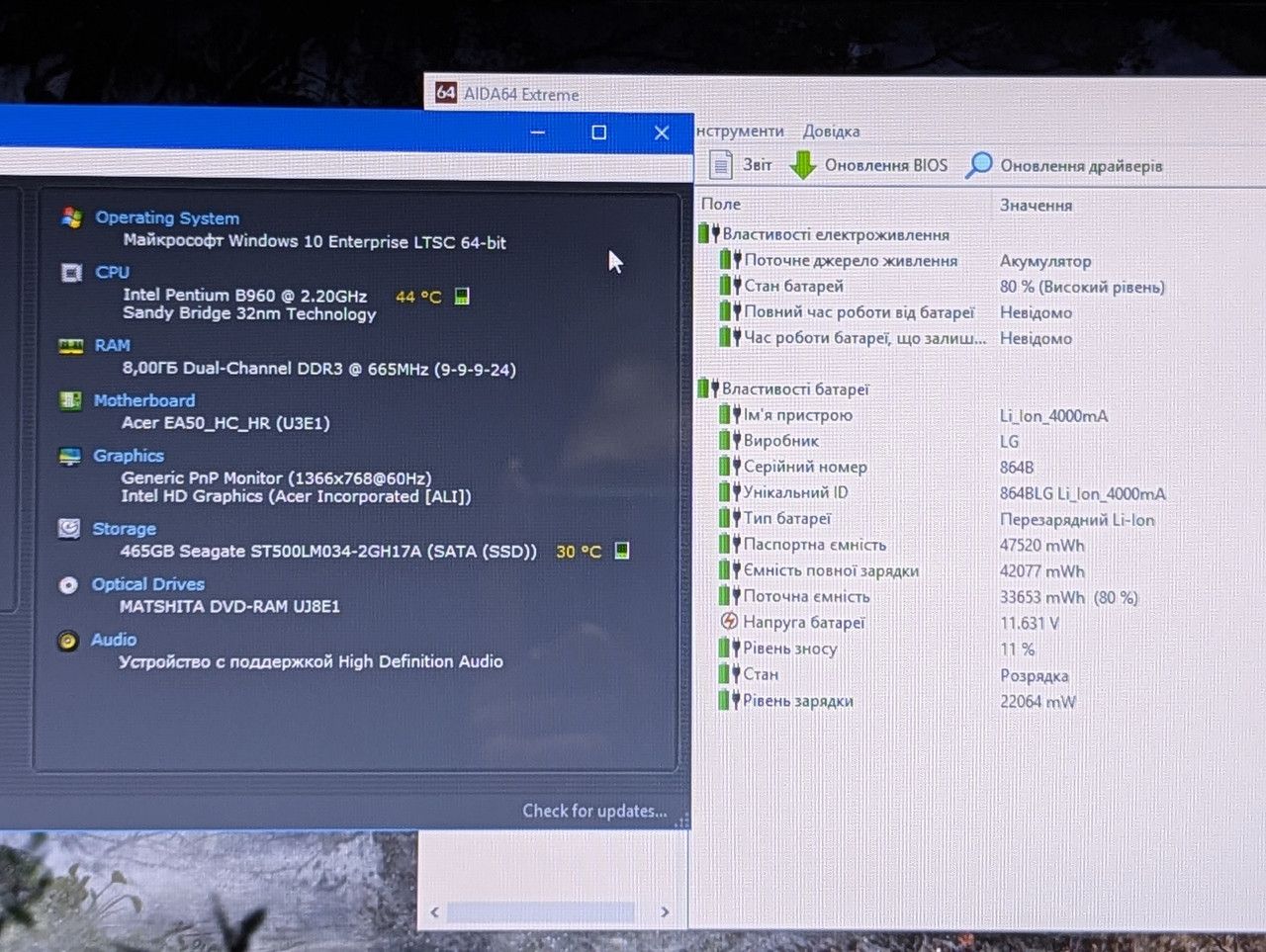Image resolution: width=1266 pixels, height=952 pixels.
Task: Click the value 11.631 V
Action: point(1030,623)
